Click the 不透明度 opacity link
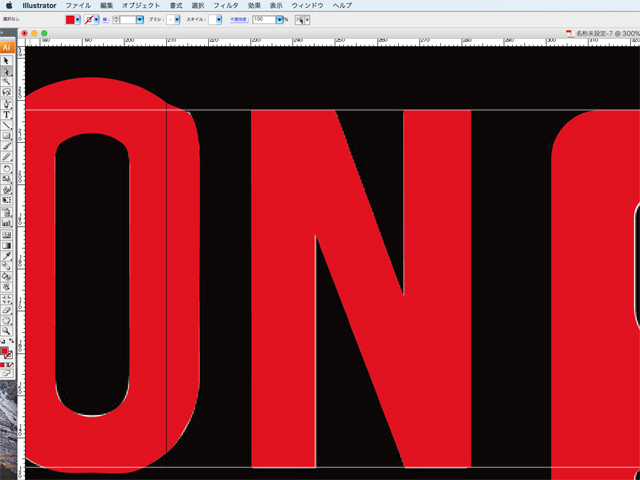640x480 pixels. coord(238,19)
